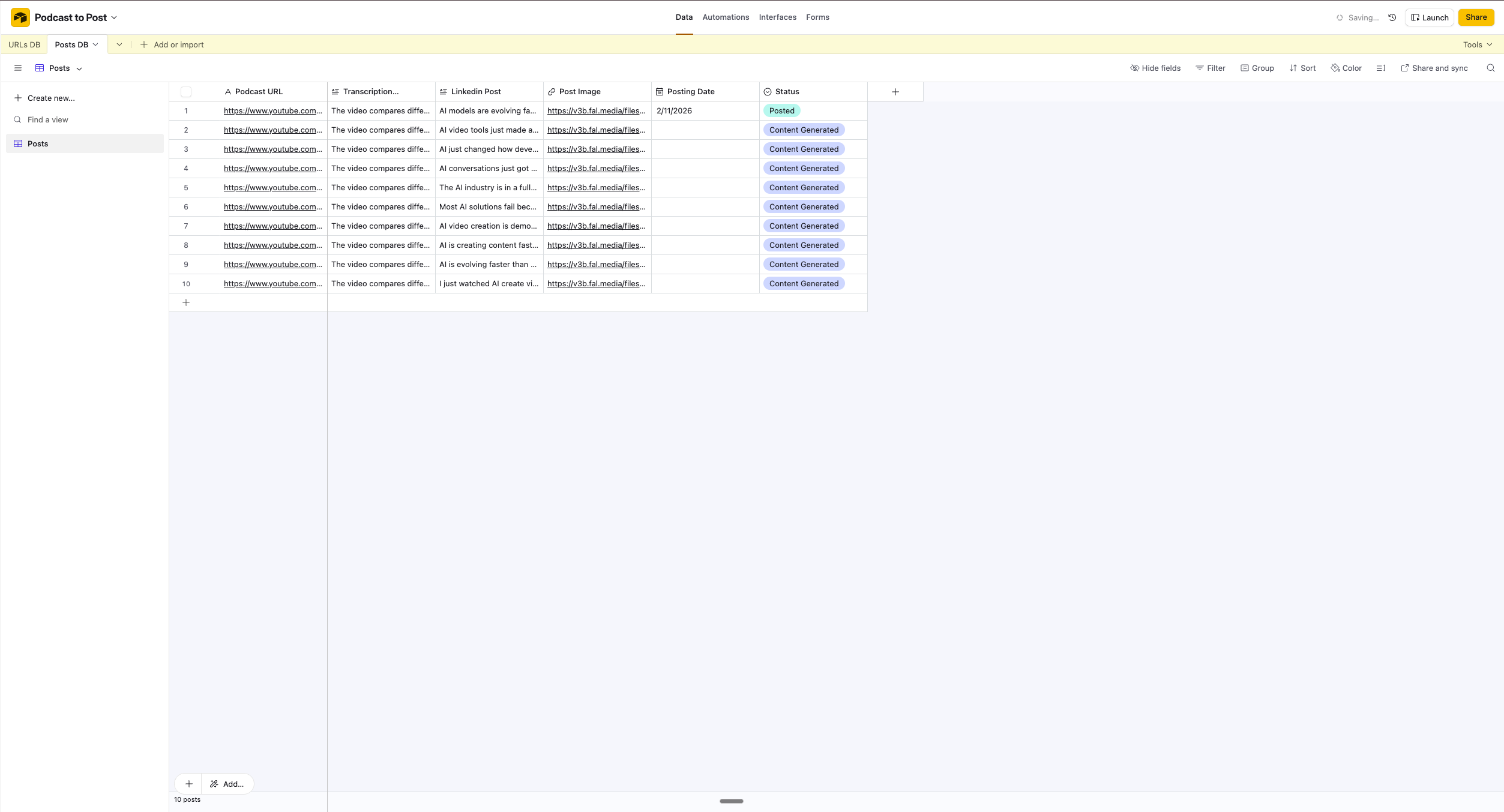Expand the Podcast to Post base dropdown
The height and width of the screenshot is (812, 1504).
[114, 17]
